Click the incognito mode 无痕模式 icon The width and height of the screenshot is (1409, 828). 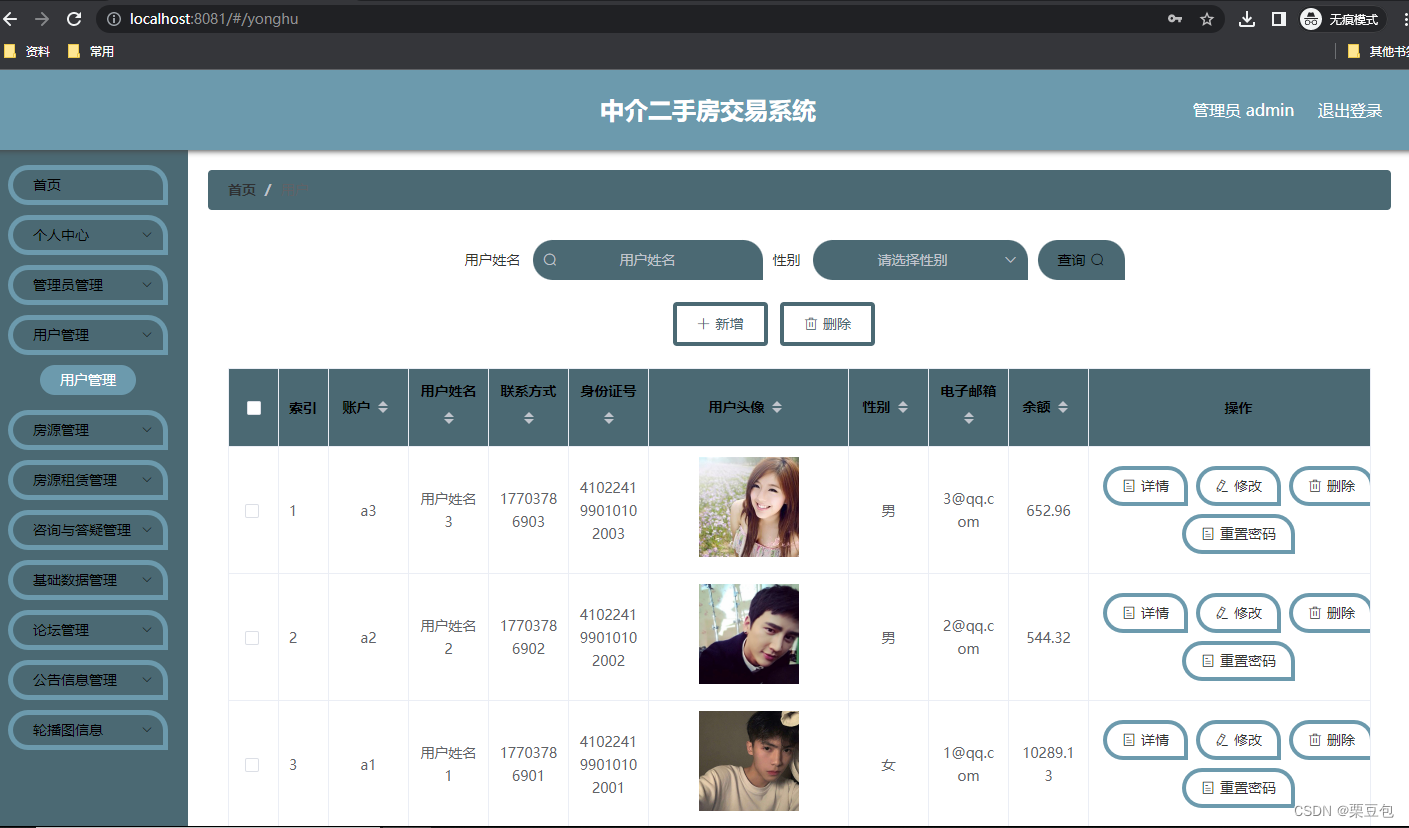(1340, 19)
